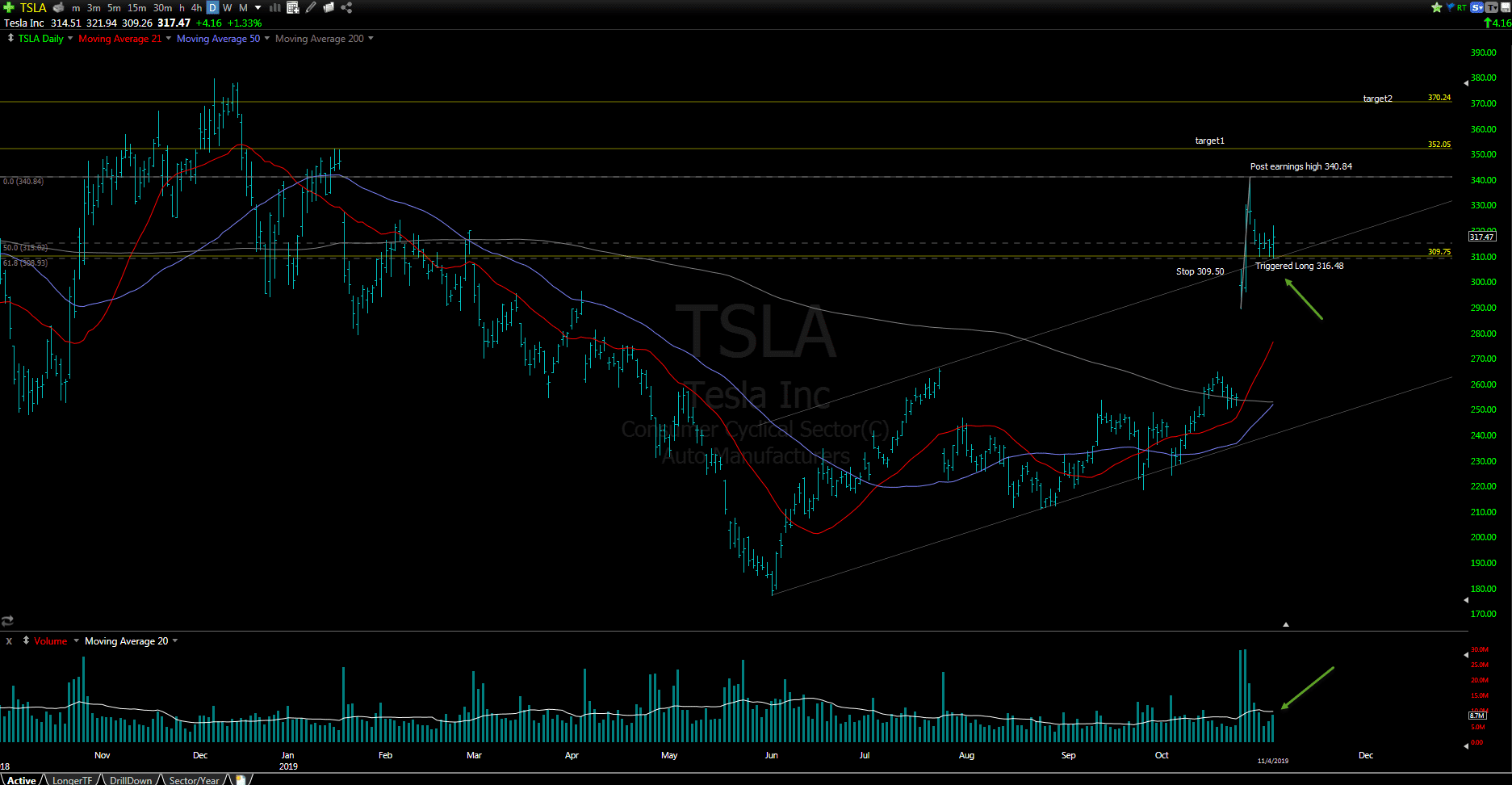
Task: Click the Moving Average 200 label
Action: click(319, 39)
